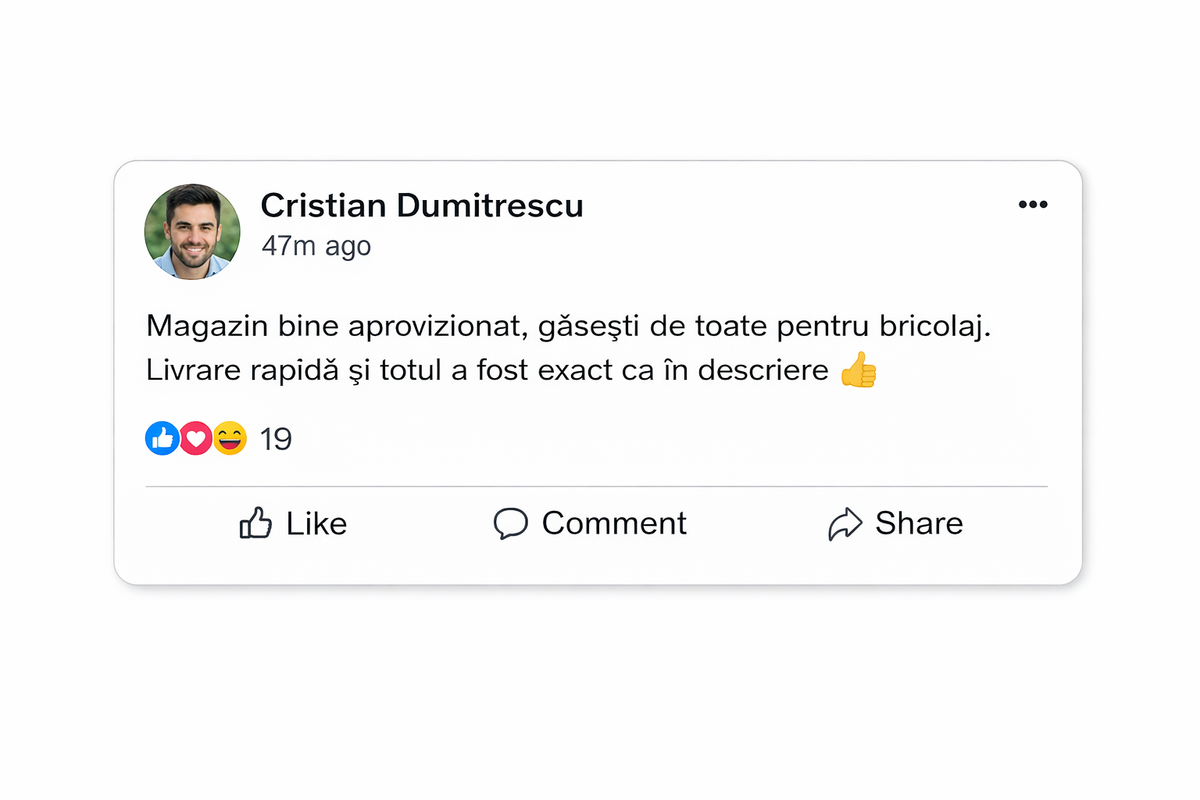Click the Share arrow icon
This screenshot has width=1200, height=800.
(x=847, y=522)
